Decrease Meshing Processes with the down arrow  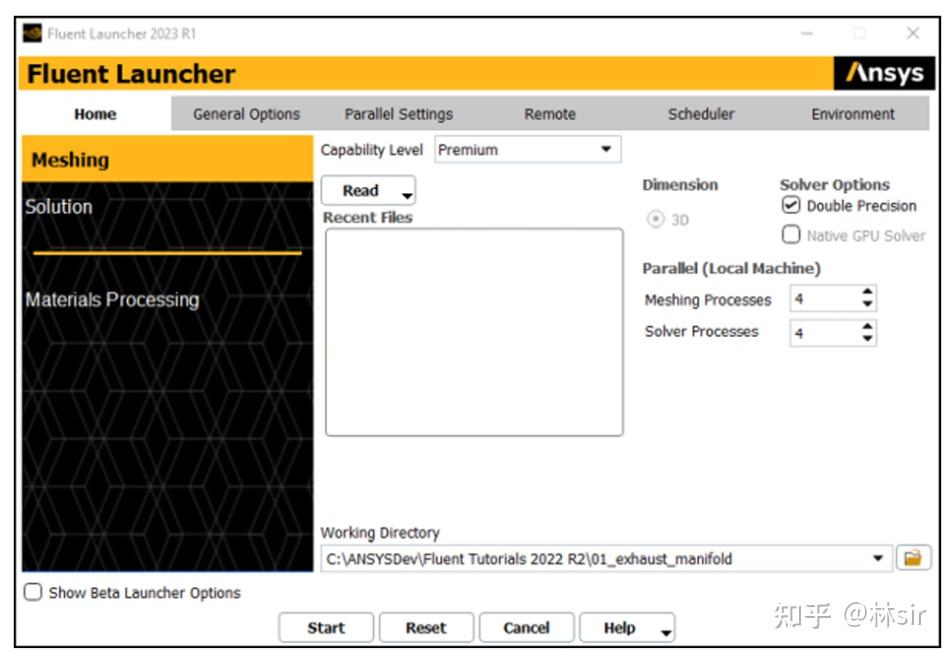tap(868, 303)
